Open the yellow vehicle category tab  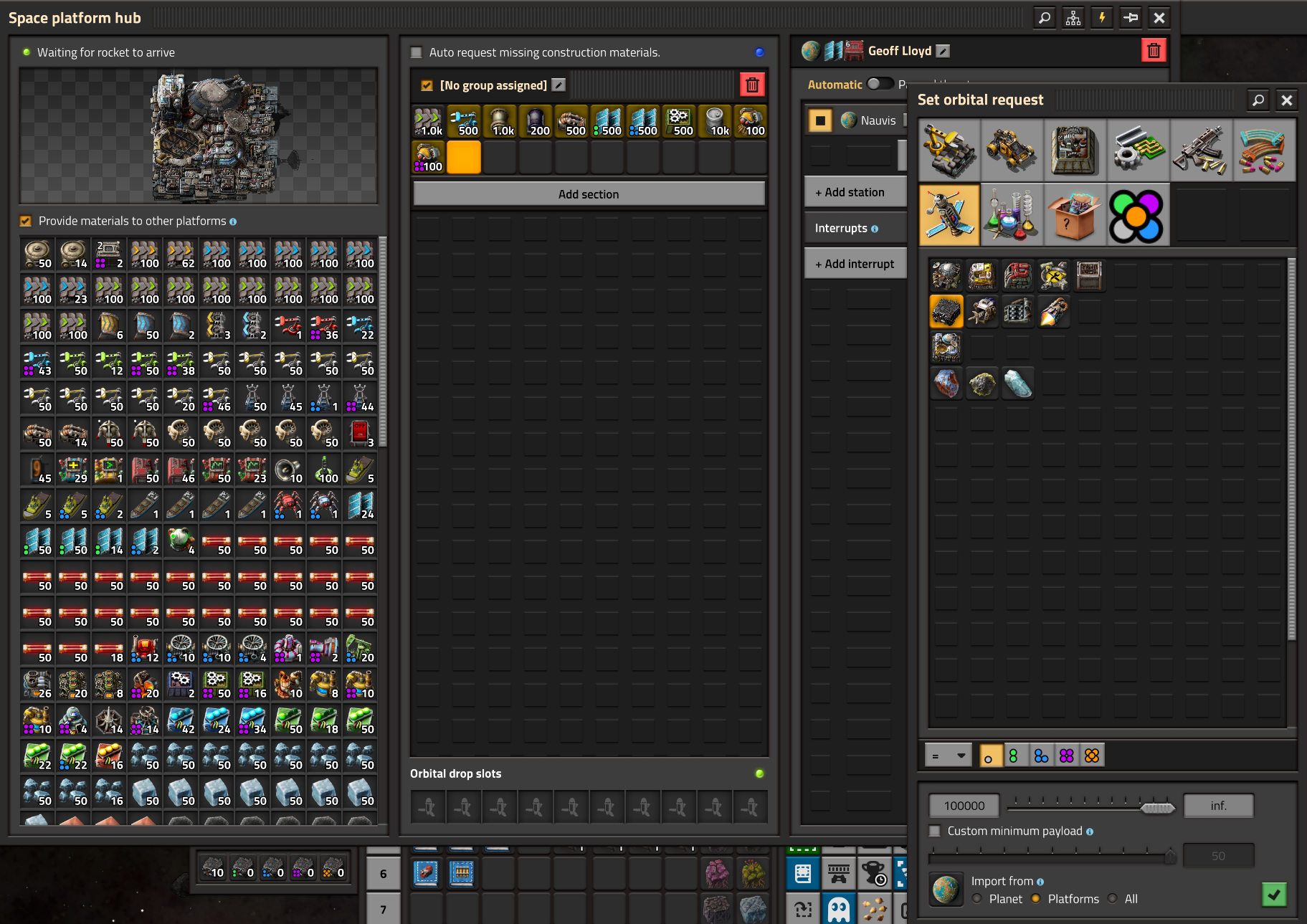coord(1012,151)
